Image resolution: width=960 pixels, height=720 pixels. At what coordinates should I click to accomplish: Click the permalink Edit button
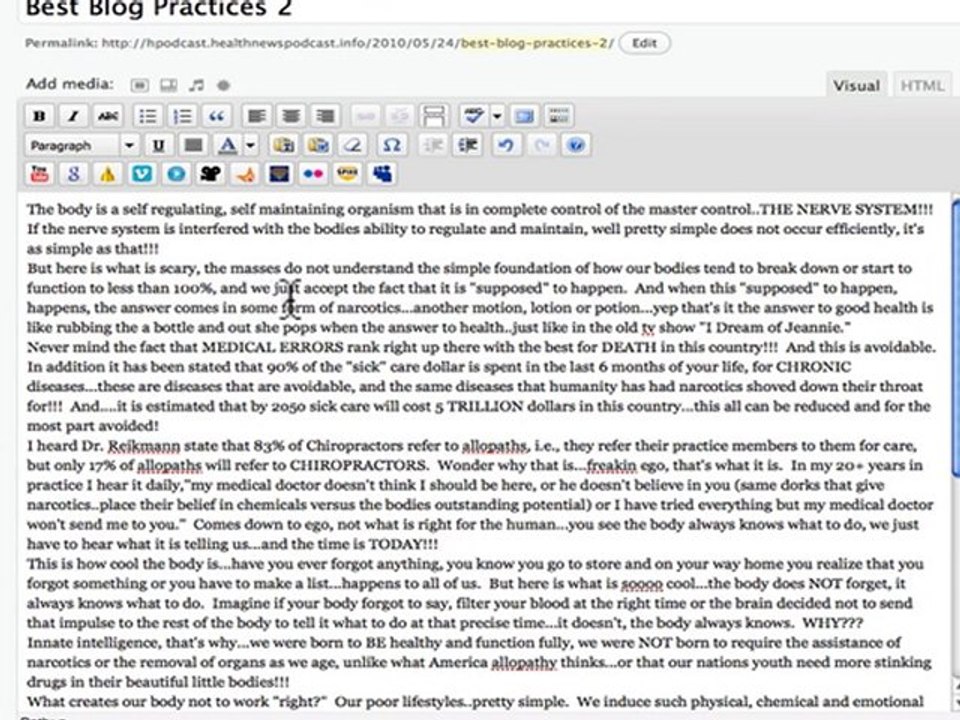[x=645, y=43]
